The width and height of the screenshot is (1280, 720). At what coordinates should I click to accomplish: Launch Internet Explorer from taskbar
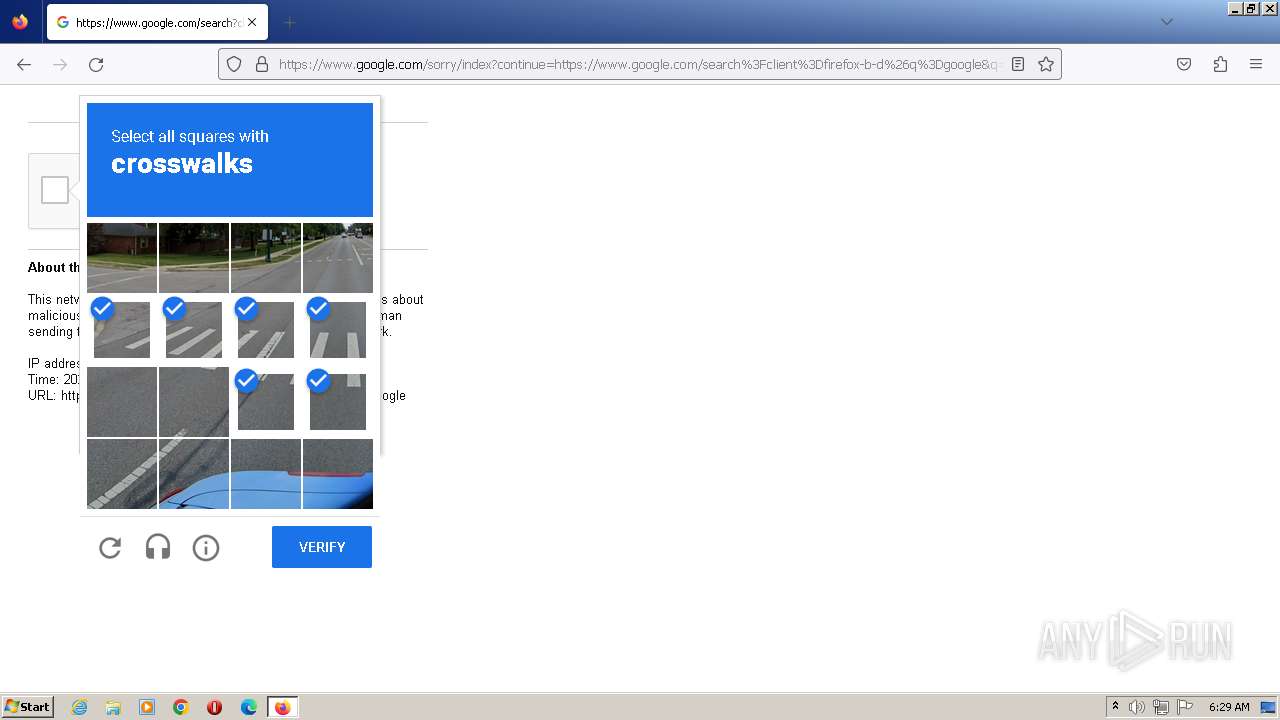coord(79,707)
